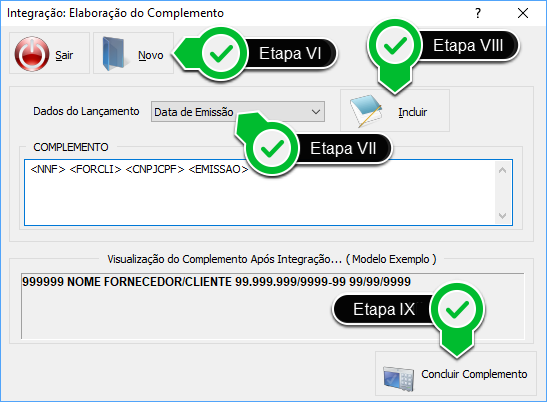Image resolution: width=547 pixels, height=402 pixels.
Task: Click the Concluir Complemento button text
Action: coord(474,374)
